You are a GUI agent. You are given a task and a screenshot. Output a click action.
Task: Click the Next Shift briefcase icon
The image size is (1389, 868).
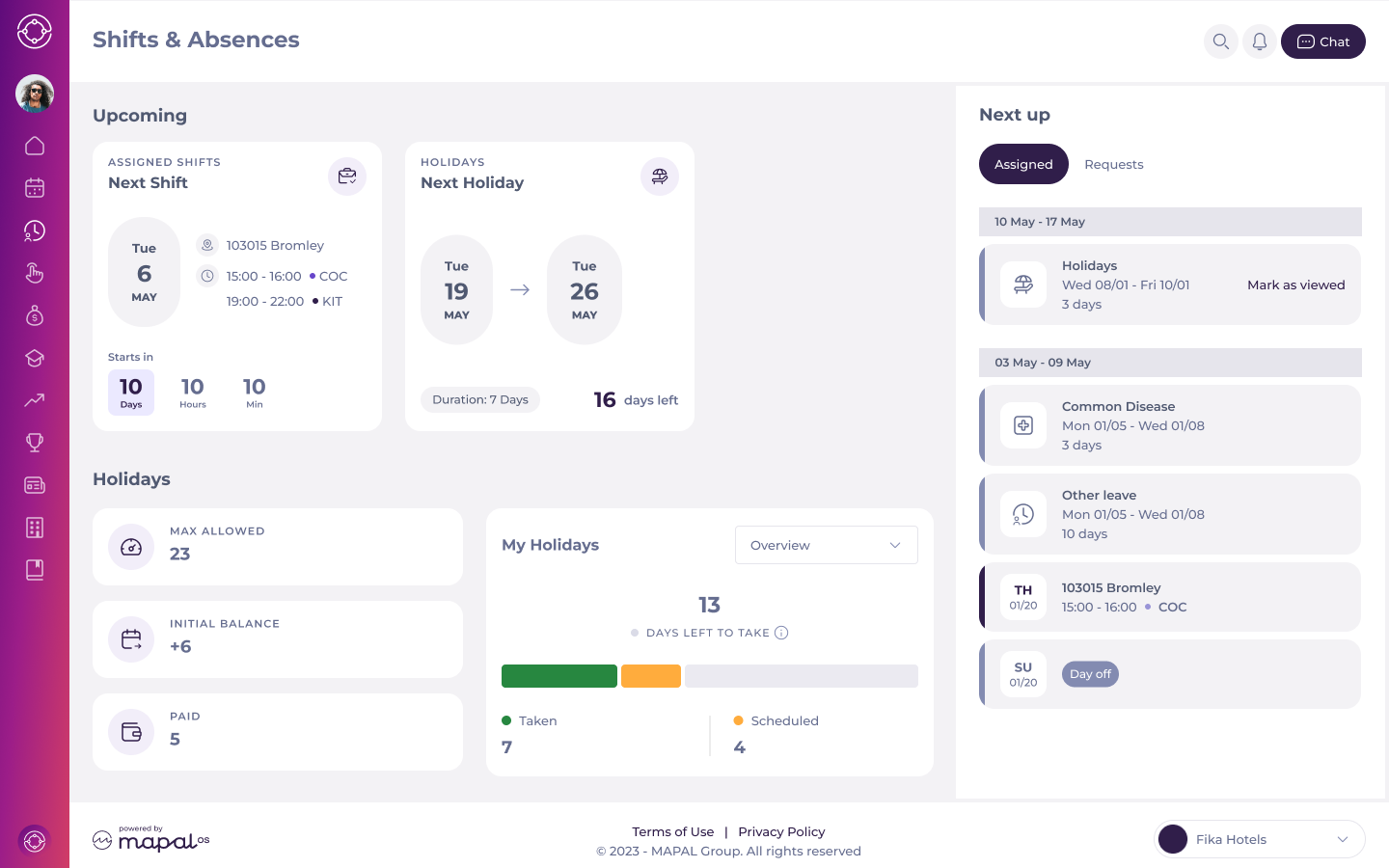(x=347, y=176)
